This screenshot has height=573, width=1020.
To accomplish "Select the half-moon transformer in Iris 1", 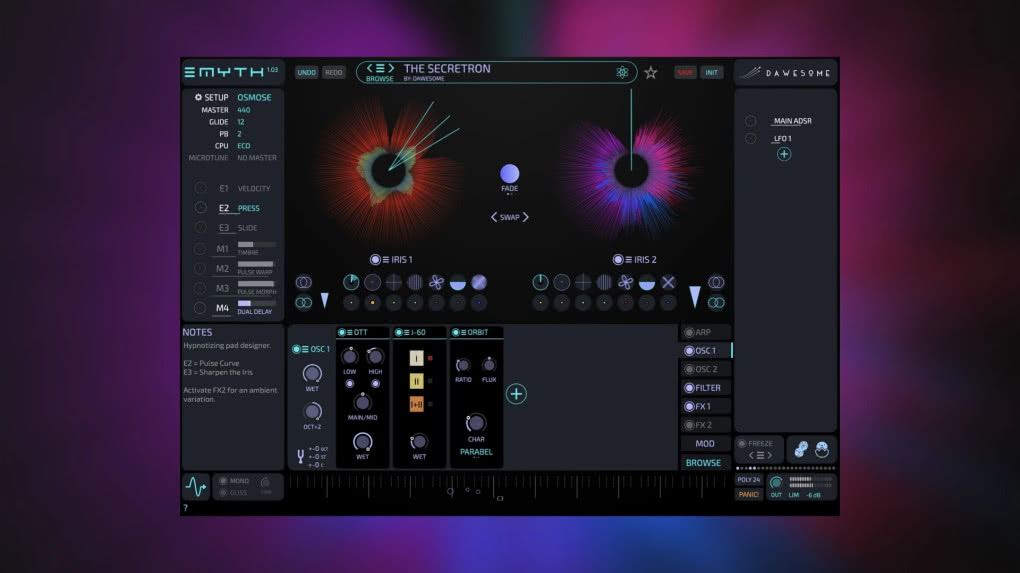I will (458, 282).
